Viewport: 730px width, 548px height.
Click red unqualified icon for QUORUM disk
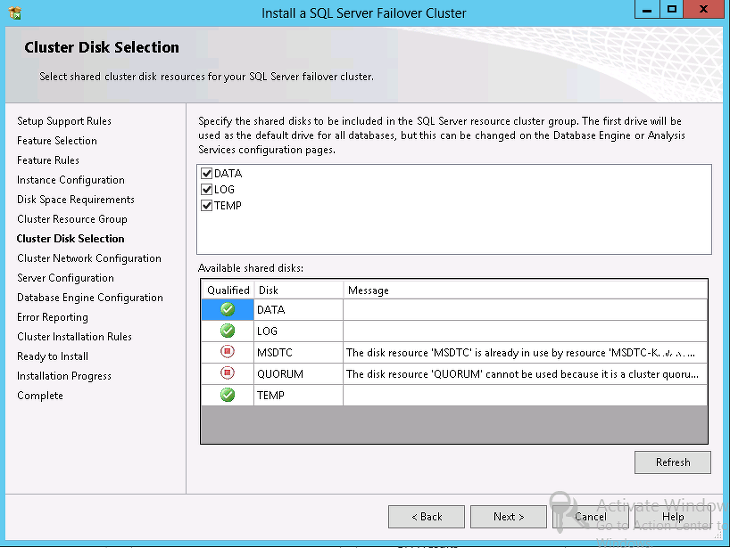click(228, 373)
